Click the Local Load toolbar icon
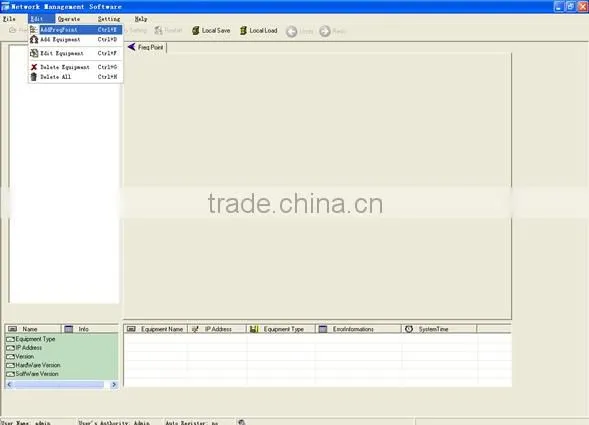The image size is (589, 425). click(243, 30)
